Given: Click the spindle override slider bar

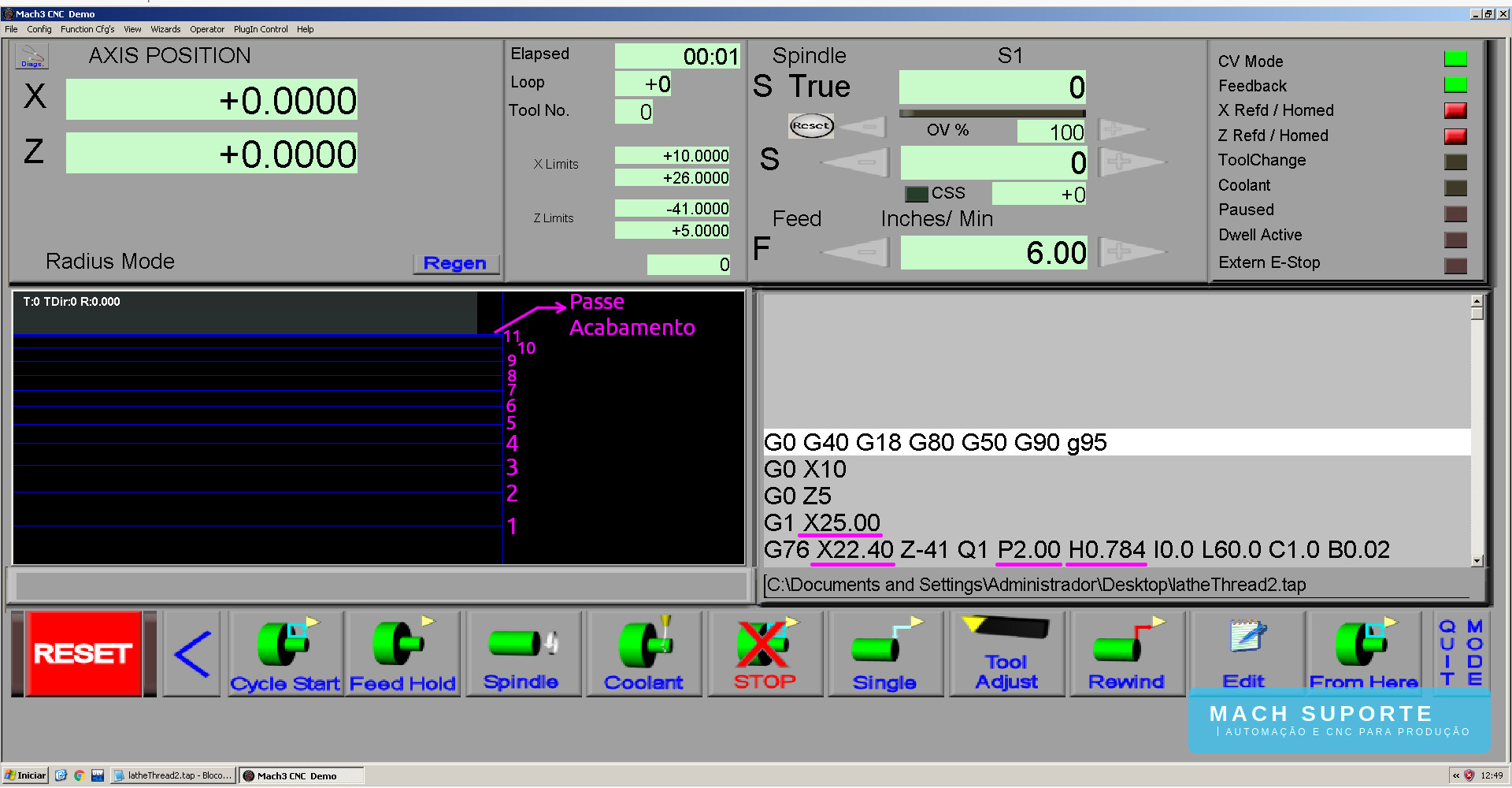Looking at the screenshot, I should click(992, 113).
